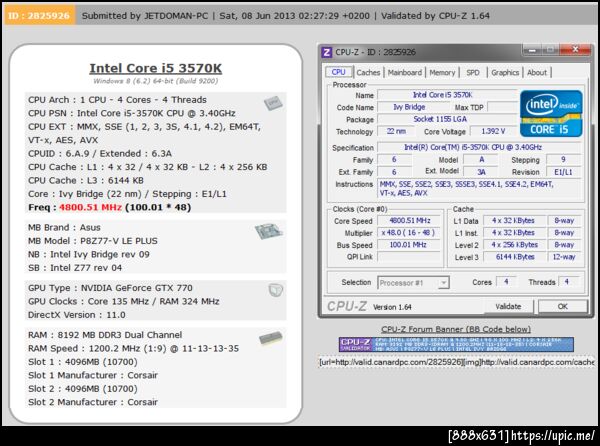Click the Validate button

click(508, 306)
